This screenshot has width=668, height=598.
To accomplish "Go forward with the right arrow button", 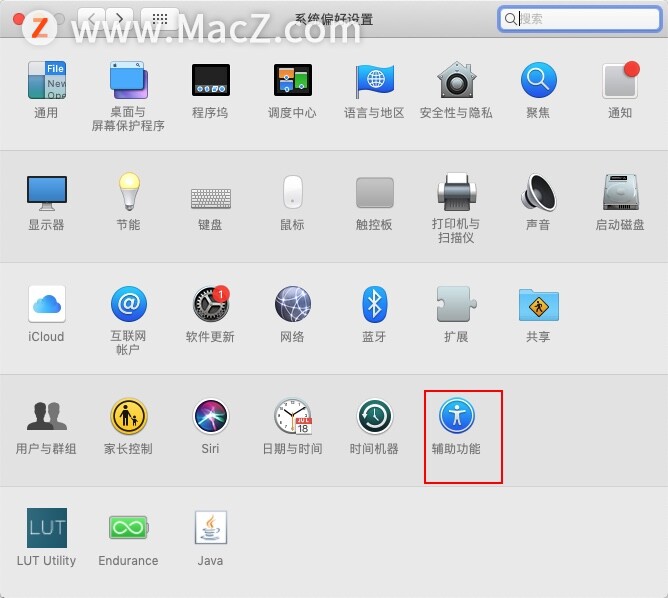I will coord(119,18).
